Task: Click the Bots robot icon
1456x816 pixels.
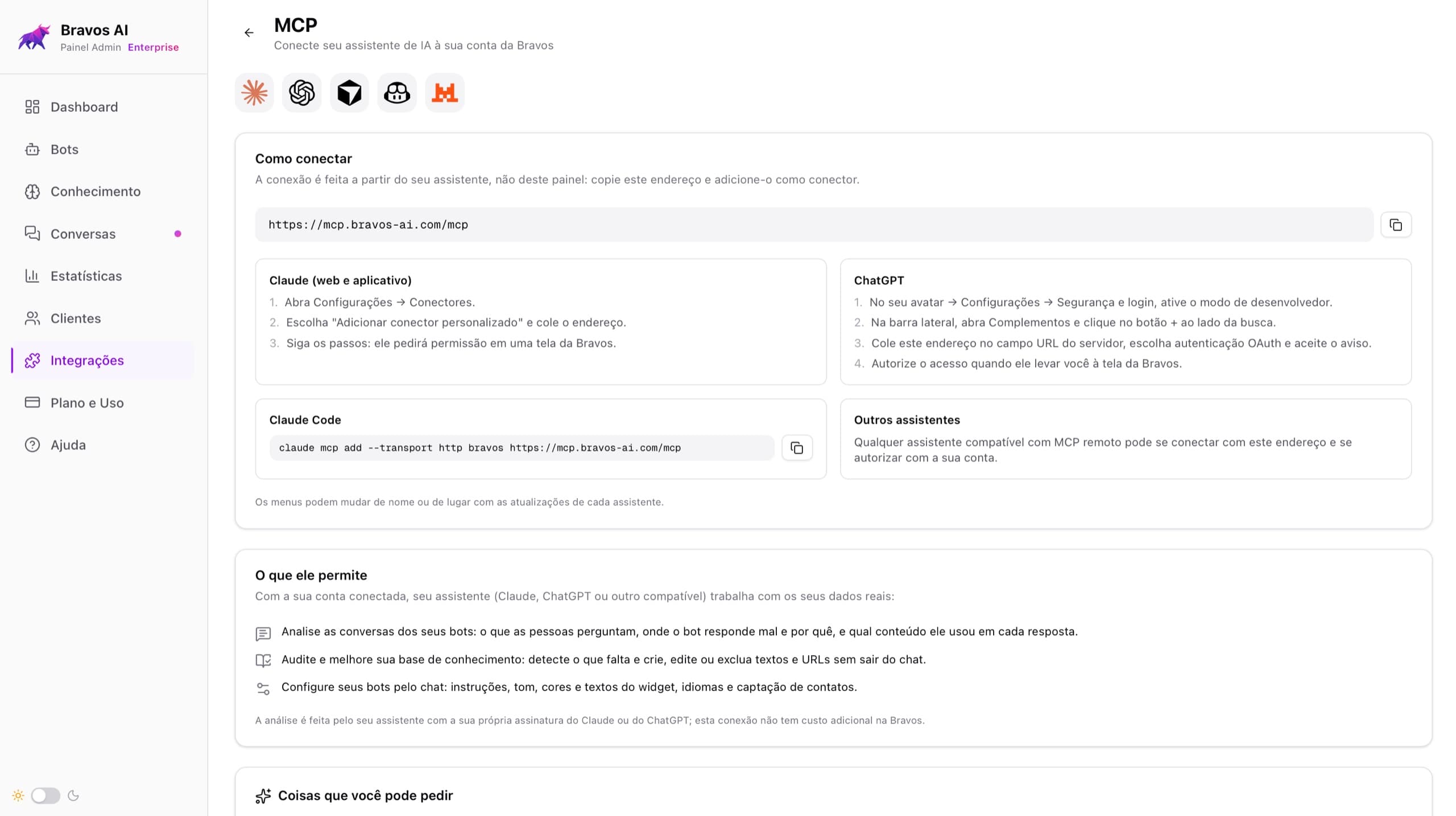Action: pyautogui.click(x=32, y=150)
